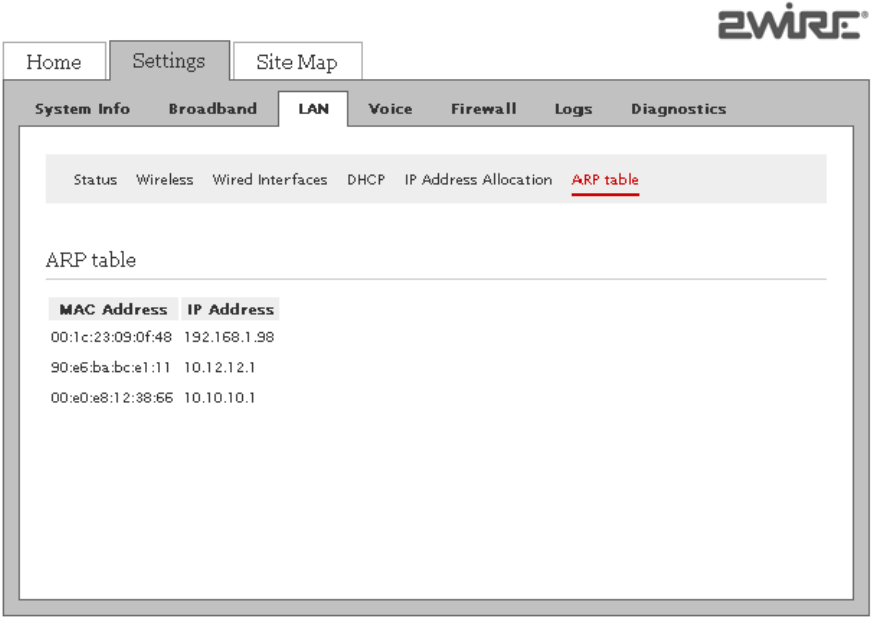
Task: Open the Wireless sub-page link
Action: [x=165, y=180]
